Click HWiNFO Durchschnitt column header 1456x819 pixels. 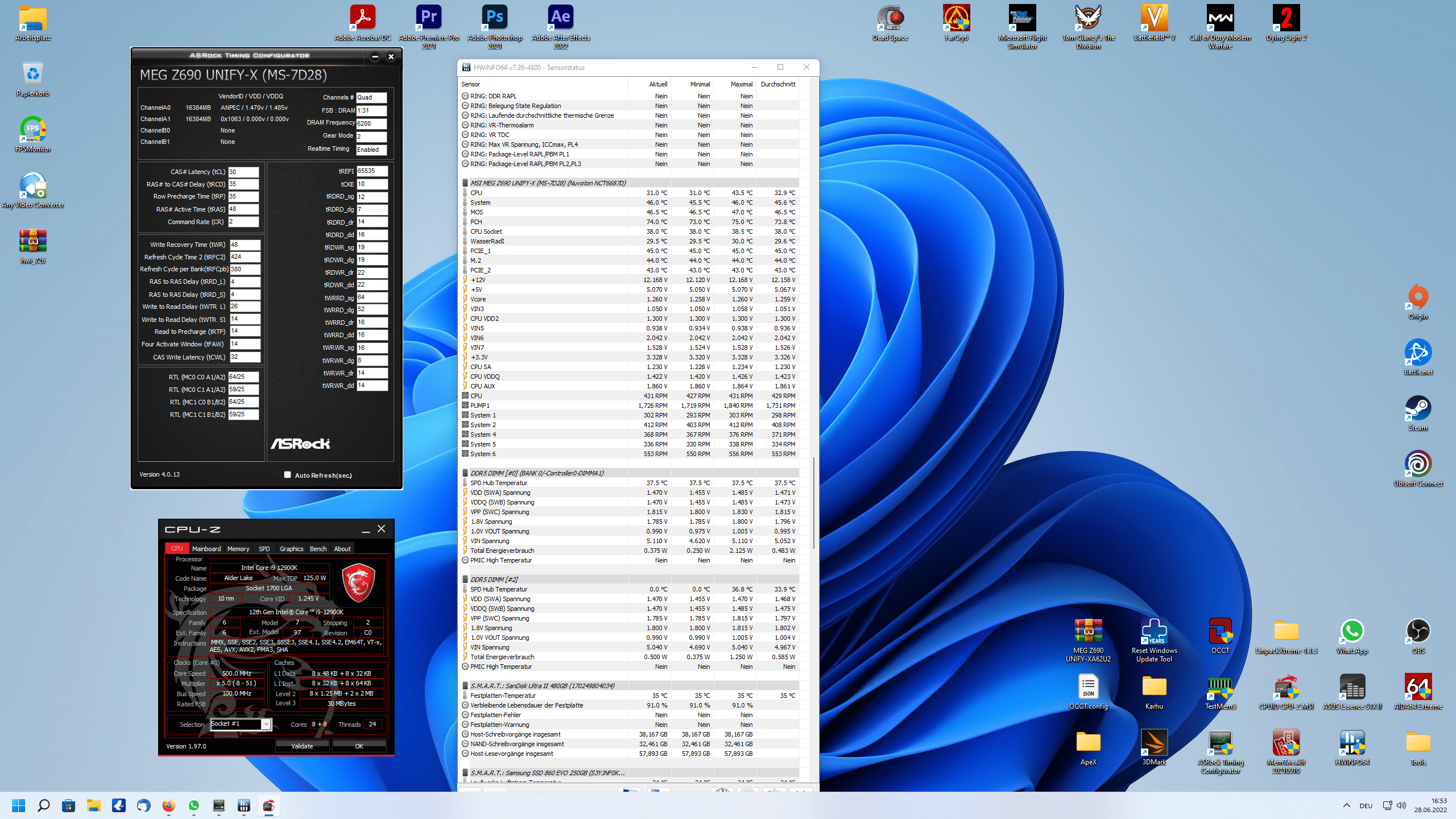pyautogui.click(x=778, y=84)
